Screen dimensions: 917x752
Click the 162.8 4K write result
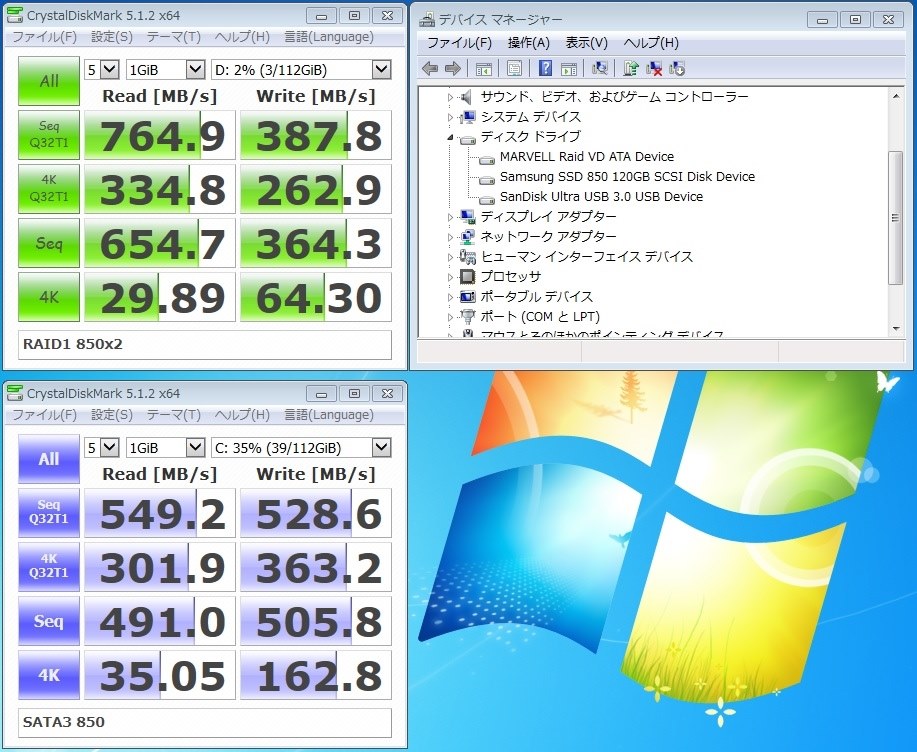click(316, 675)
